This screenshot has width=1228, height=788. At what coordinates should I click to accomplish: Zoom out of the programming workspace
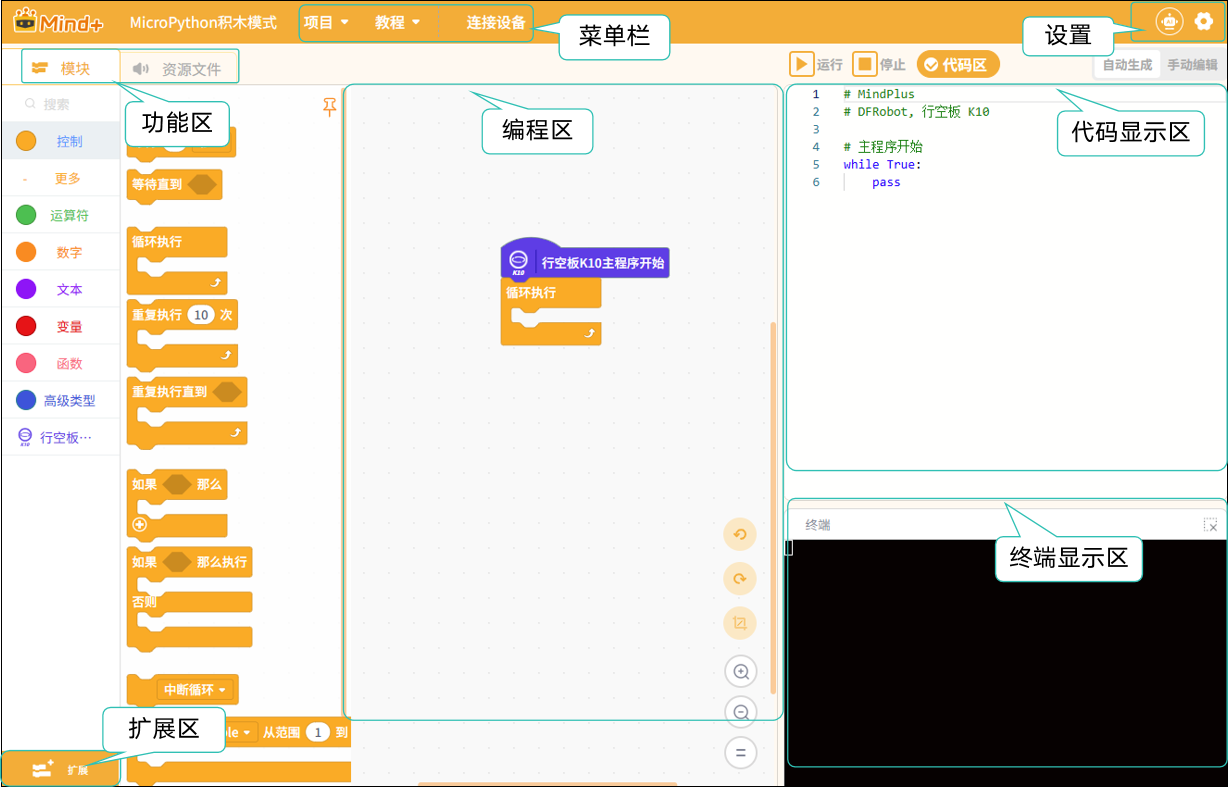[x=741, y=712]
